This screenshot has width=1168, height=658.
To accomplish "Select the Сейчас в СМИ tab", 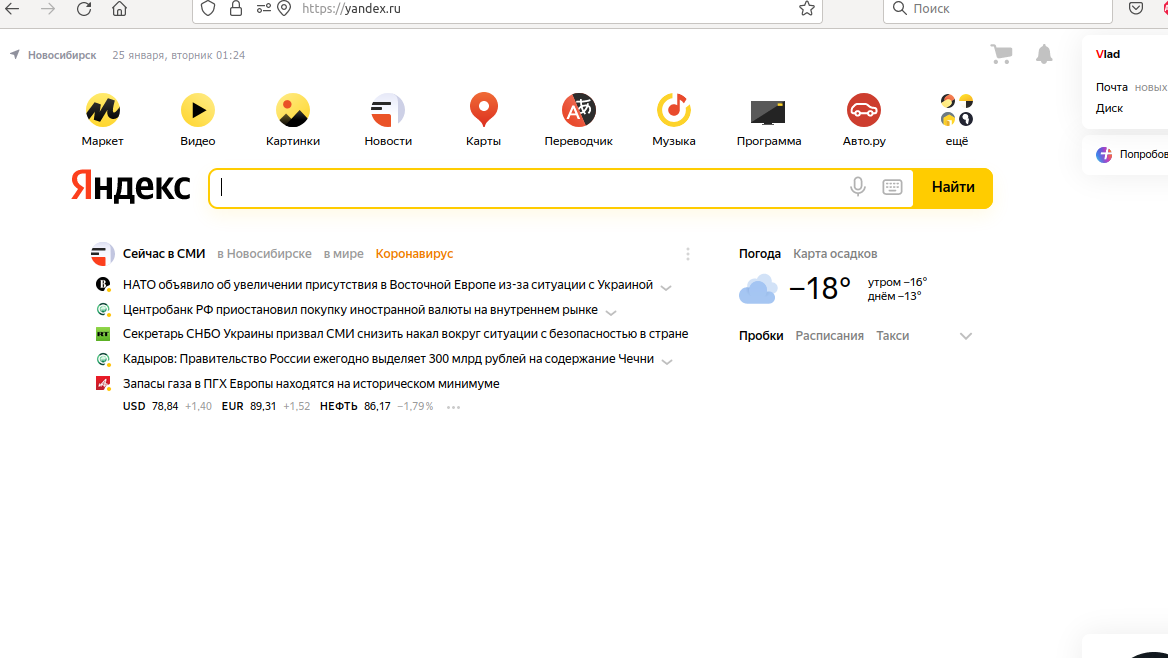I will [164, 254].
